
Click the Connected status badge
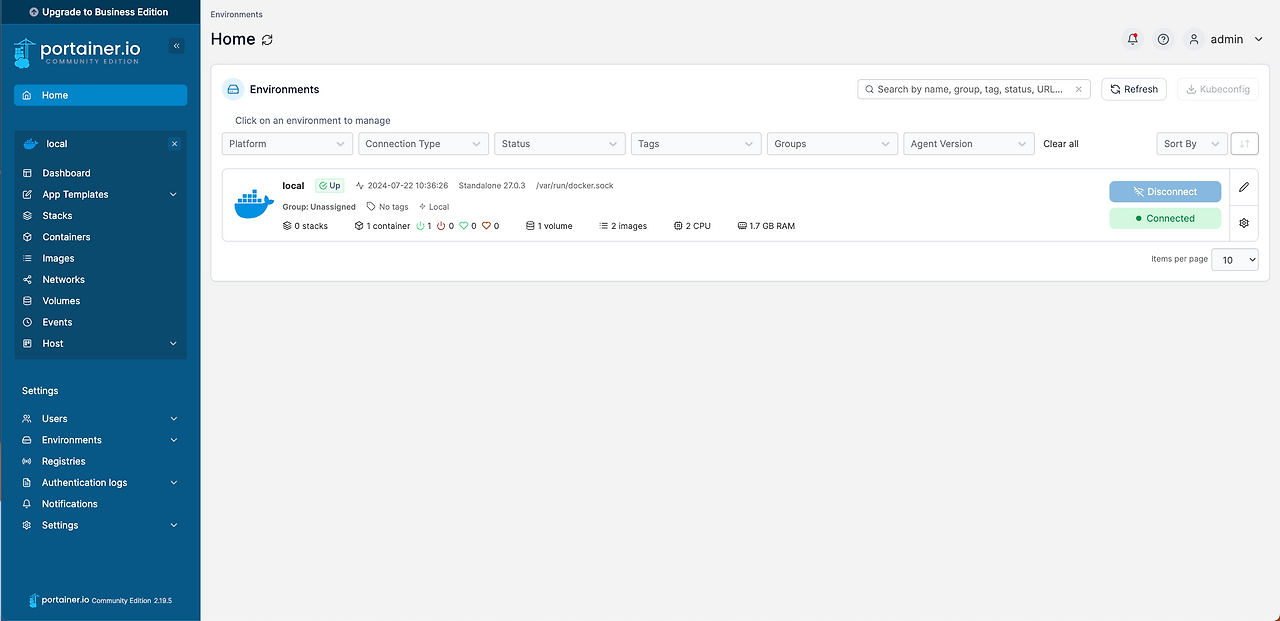coord(1165,218)
